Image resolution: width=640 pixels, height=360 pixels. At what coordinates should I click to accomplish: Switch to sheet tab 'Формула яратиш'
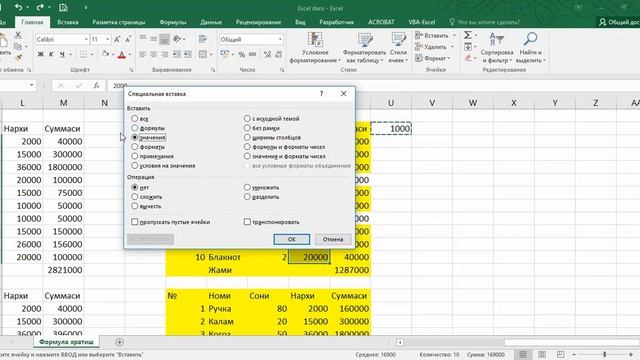coord(66,342)
